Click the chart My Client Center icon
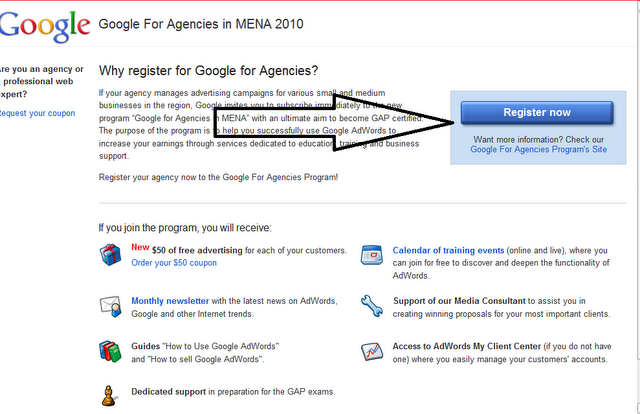 click(372, 351)
